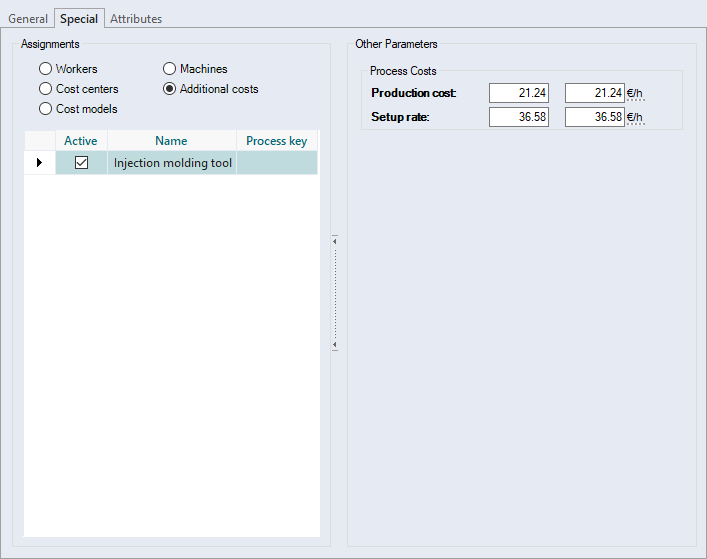Switch to the General tab
The image size is (707, 559).
[28, 19]
